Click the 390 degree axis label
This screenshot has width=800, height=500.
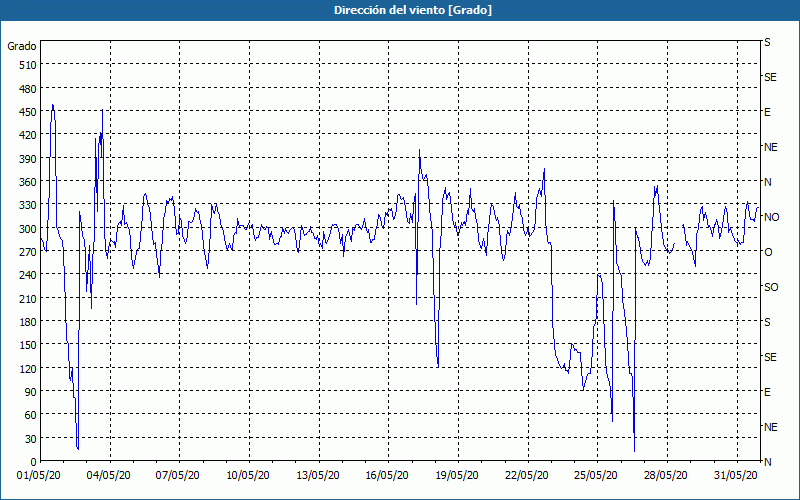[x=28, y=159]
